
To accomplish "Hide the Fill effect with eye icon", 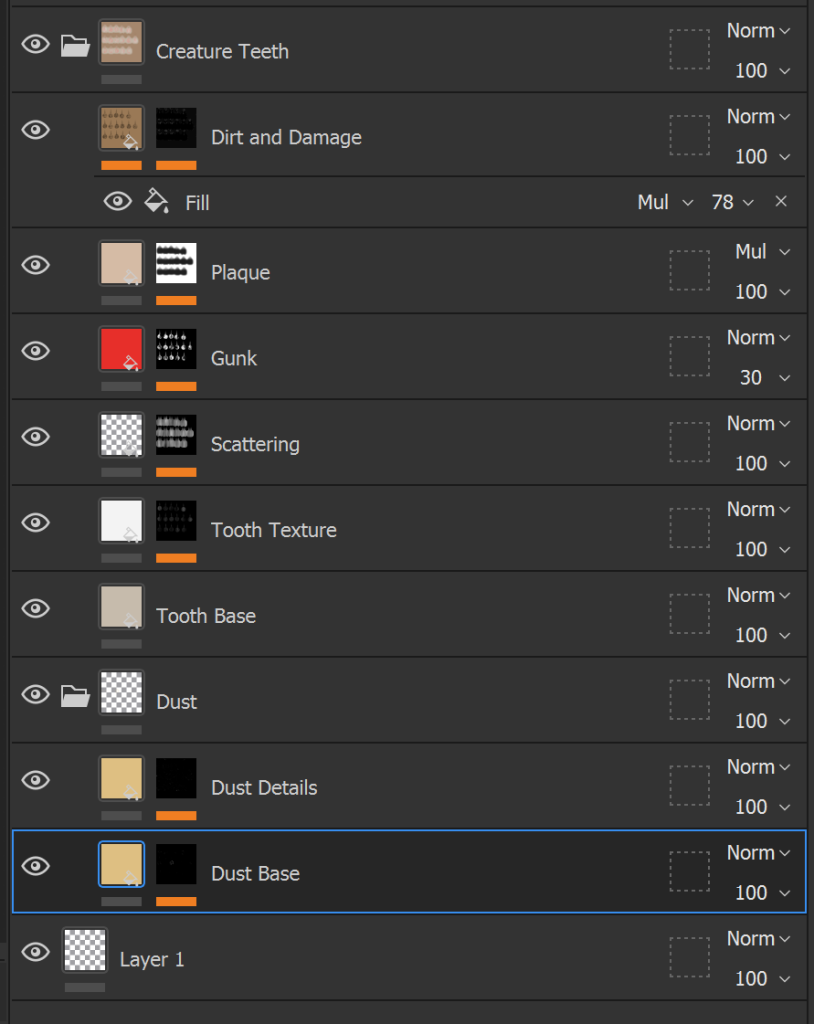I will pos(118,202).
